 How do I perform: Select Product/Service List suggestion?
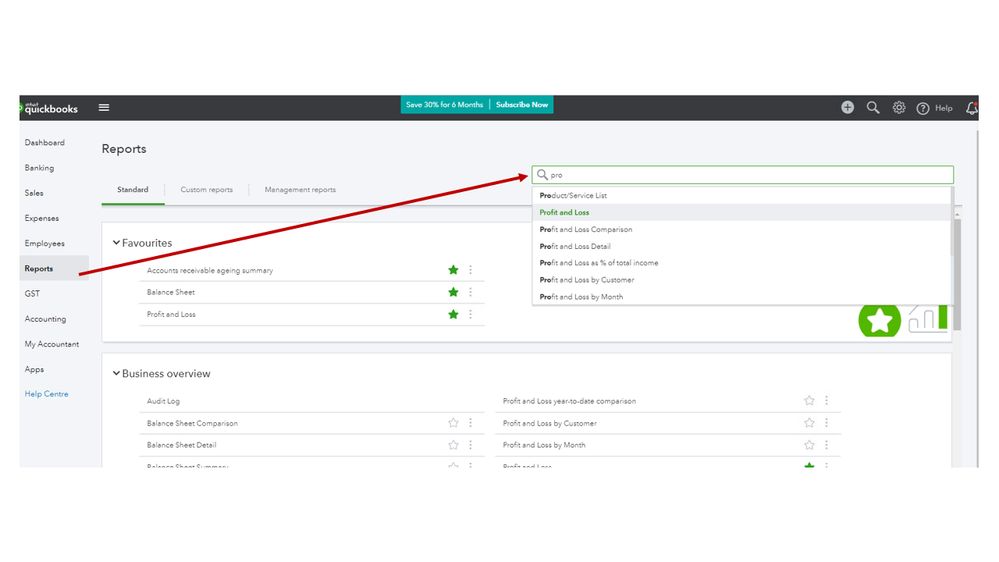(742, 196)
